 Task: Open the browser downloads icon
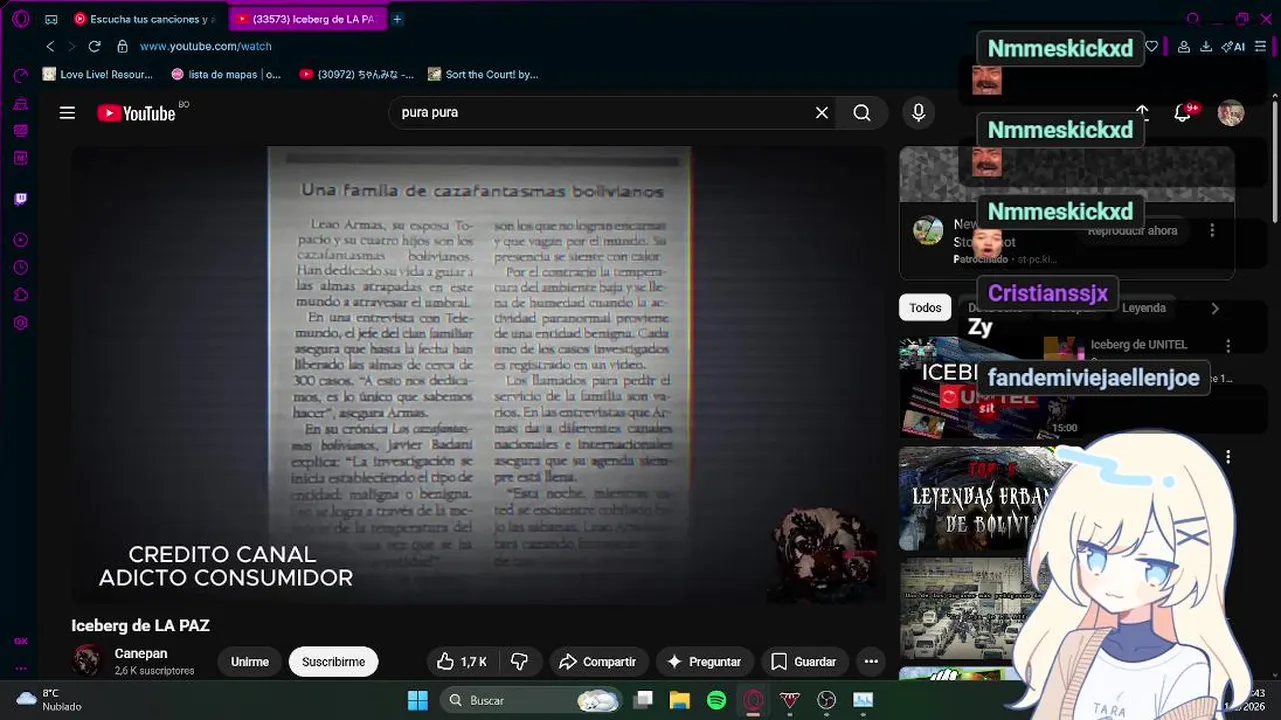click(x=1206, y=46)
